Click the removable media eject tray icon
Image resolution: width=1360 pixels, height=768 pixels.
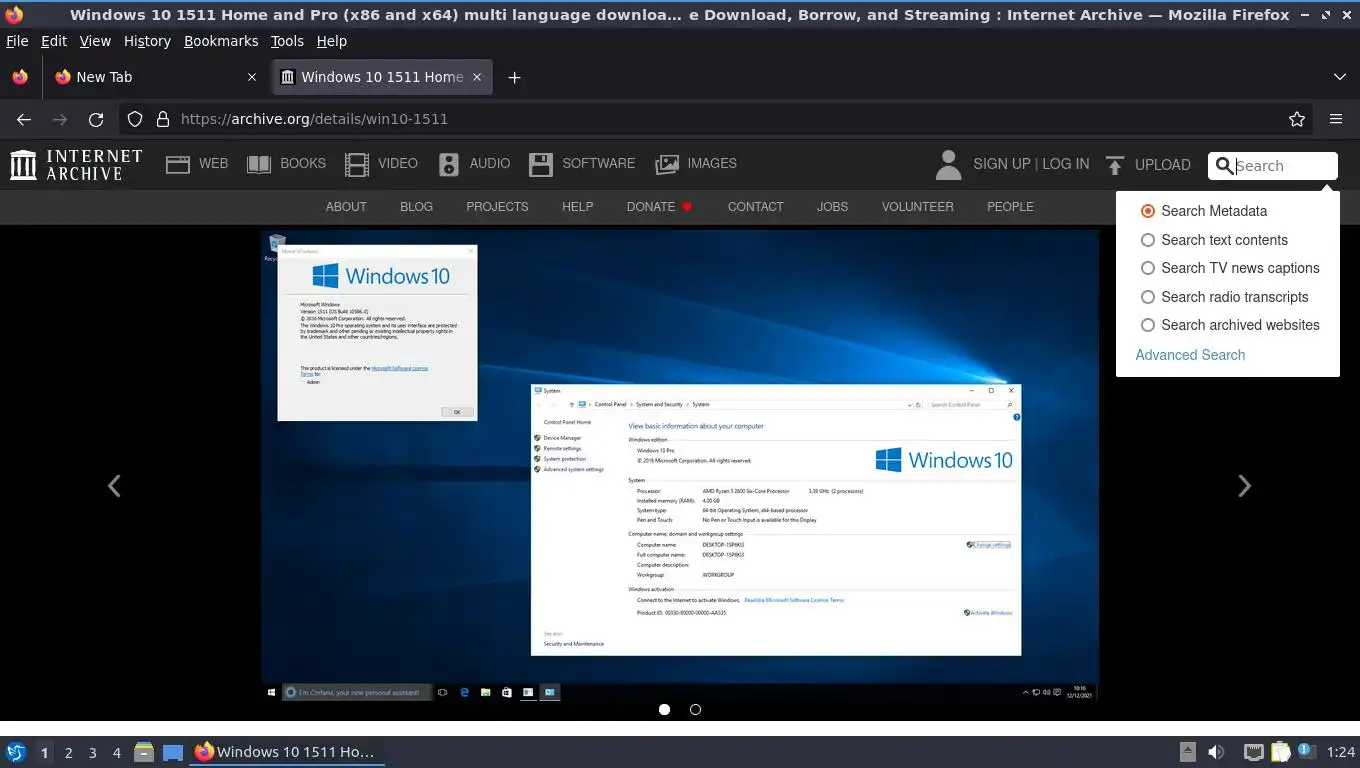pyautogui.click(x=1187, y=752)
